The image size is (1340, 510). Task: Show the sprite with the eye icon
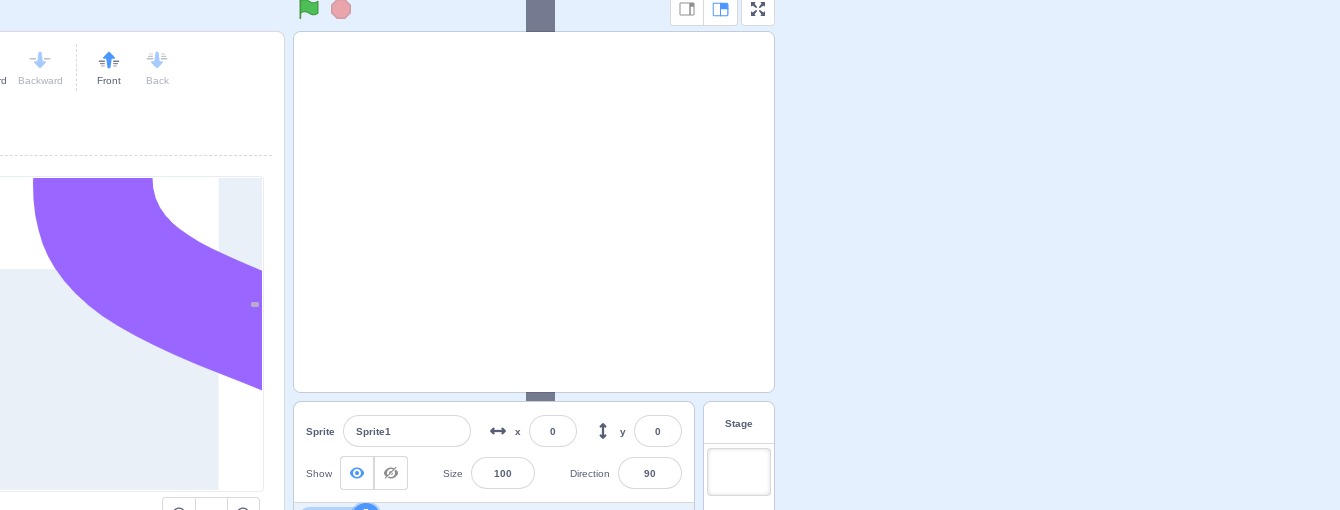[357, 473]
